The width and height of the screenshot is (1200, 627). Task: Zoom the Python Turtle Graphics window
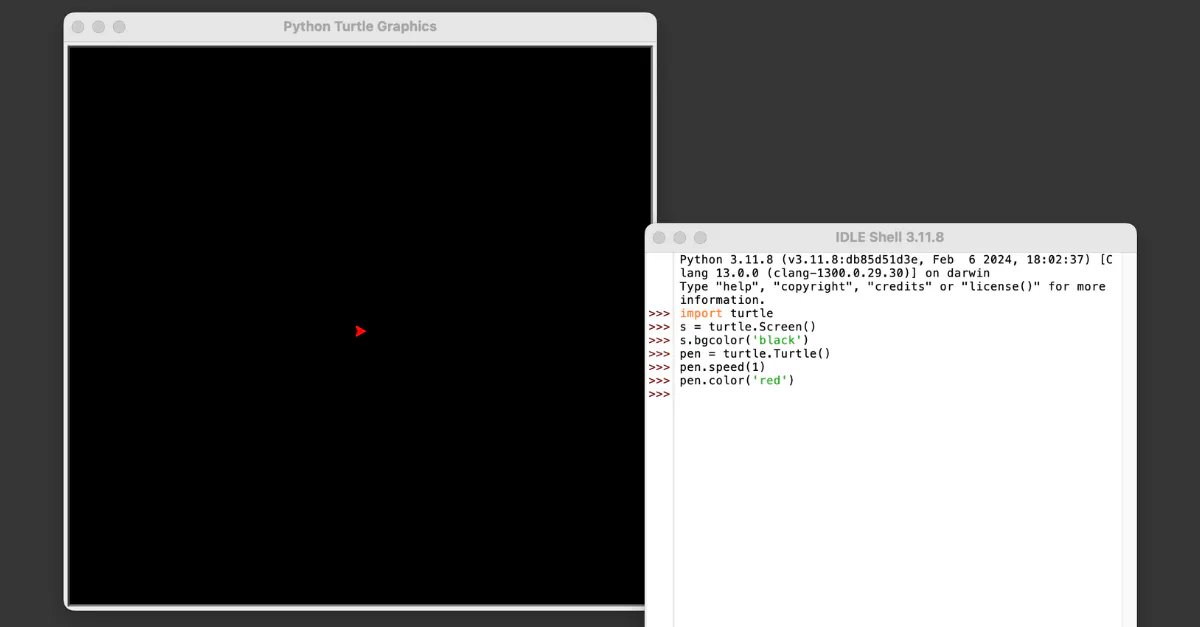[x=119, y=27]
